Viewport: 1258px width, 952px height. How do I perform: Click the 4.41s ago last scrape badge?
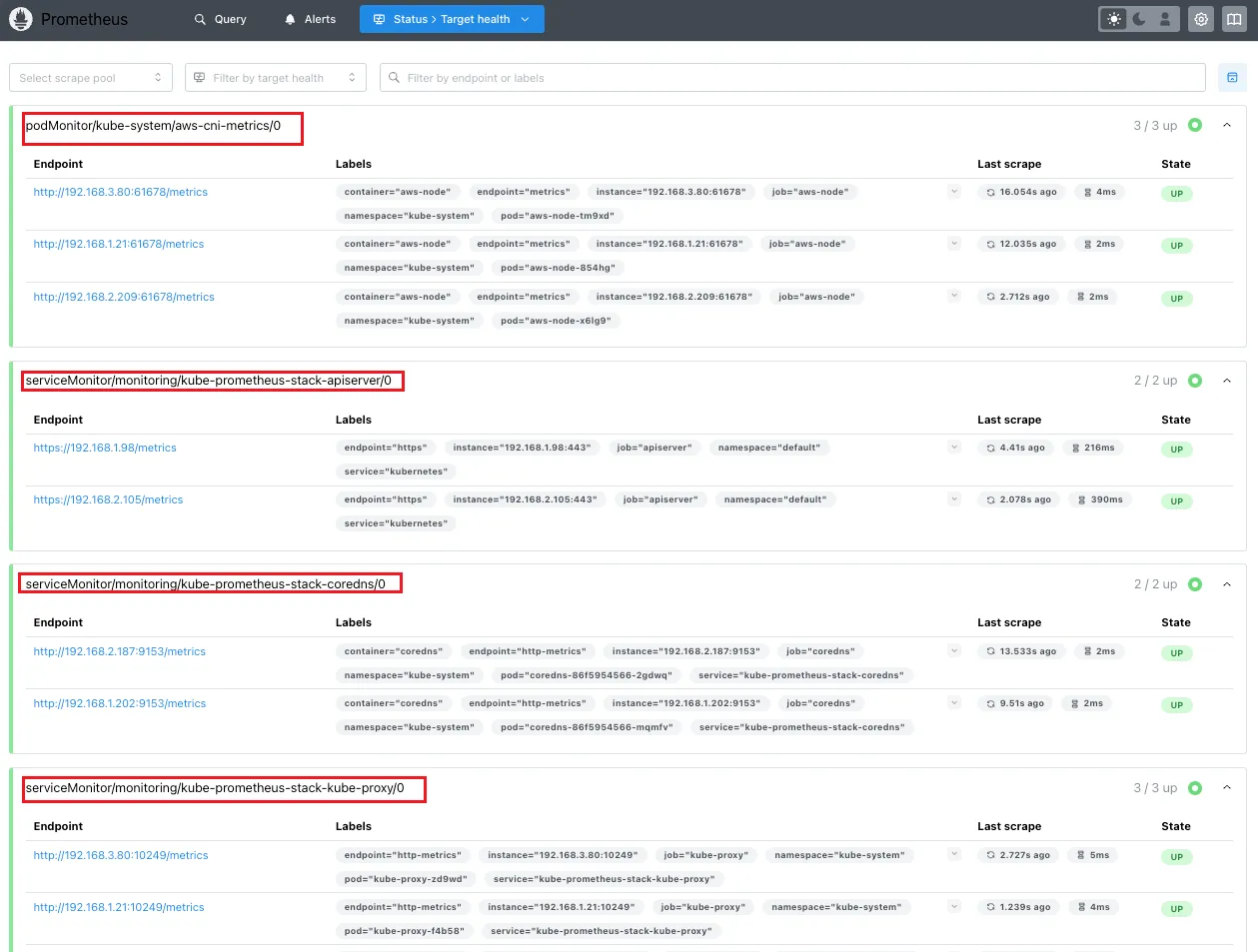click(x=1015, y=448)
